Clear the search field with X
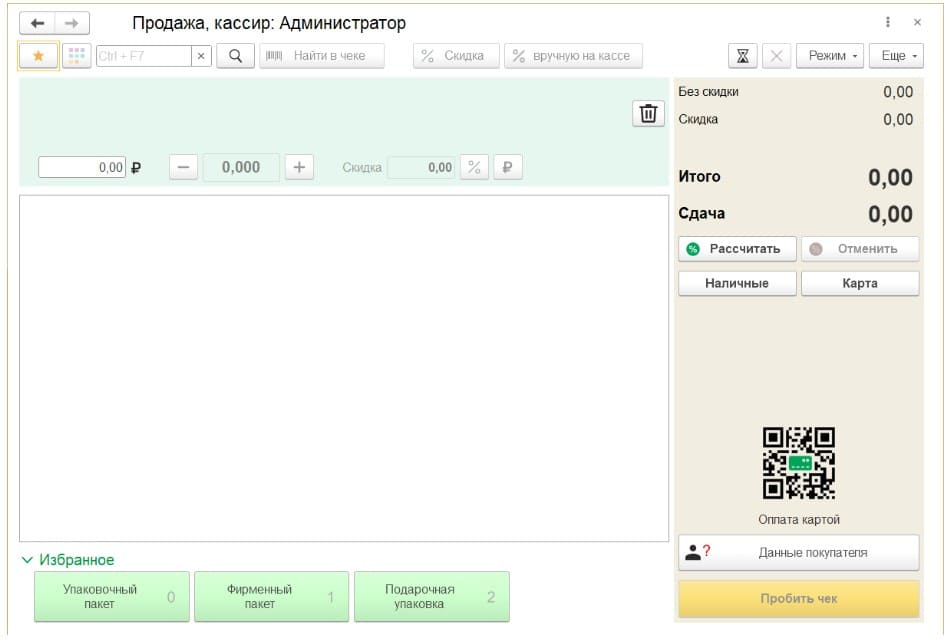The width and height of the screenshot is (952, 644). (201, 56)
